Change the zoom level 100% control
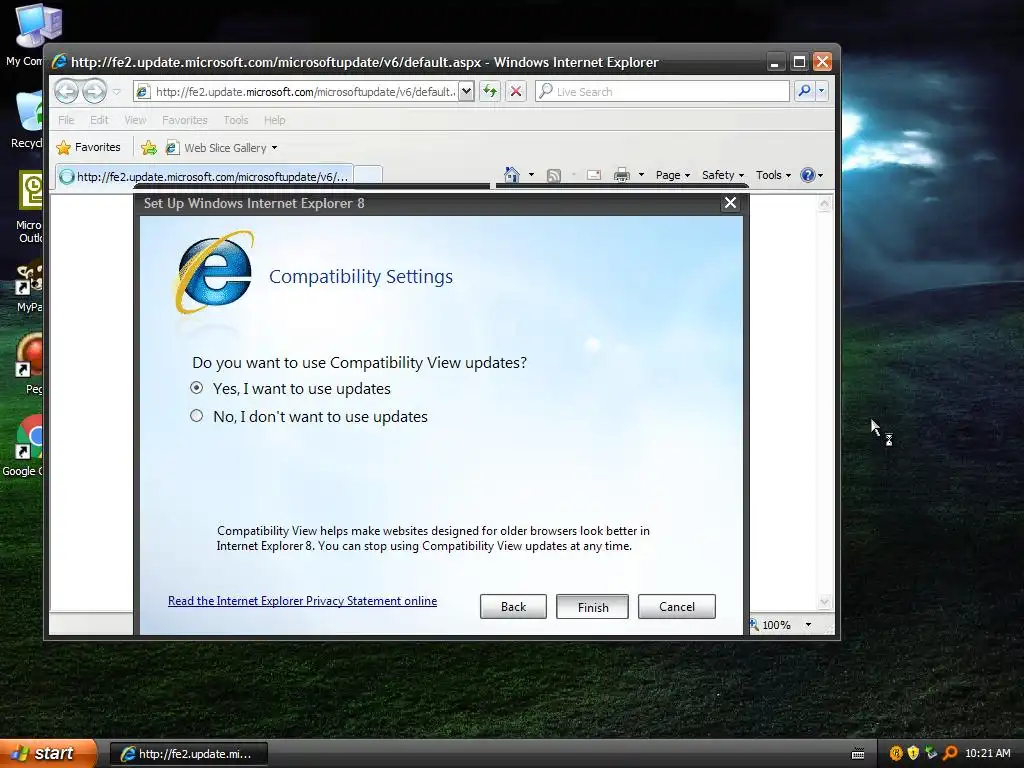The width and height of the screenshot is (1024, 768). coord(780,625)
